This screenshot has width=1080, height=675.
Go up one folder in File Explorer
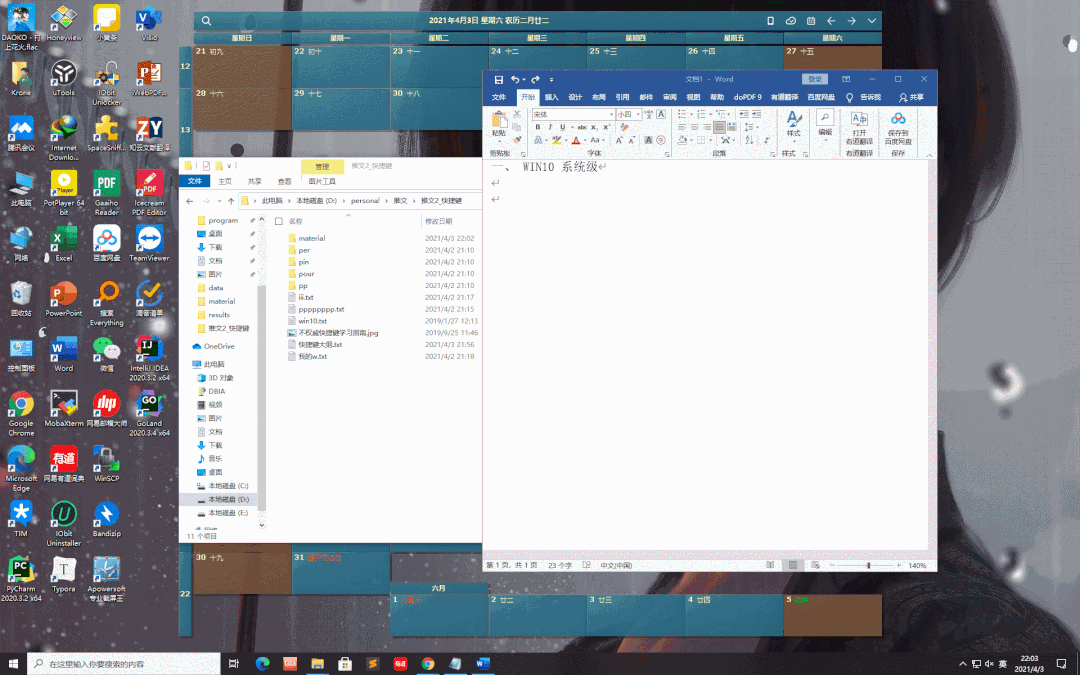pyautogui.click(x=231, y=201)
